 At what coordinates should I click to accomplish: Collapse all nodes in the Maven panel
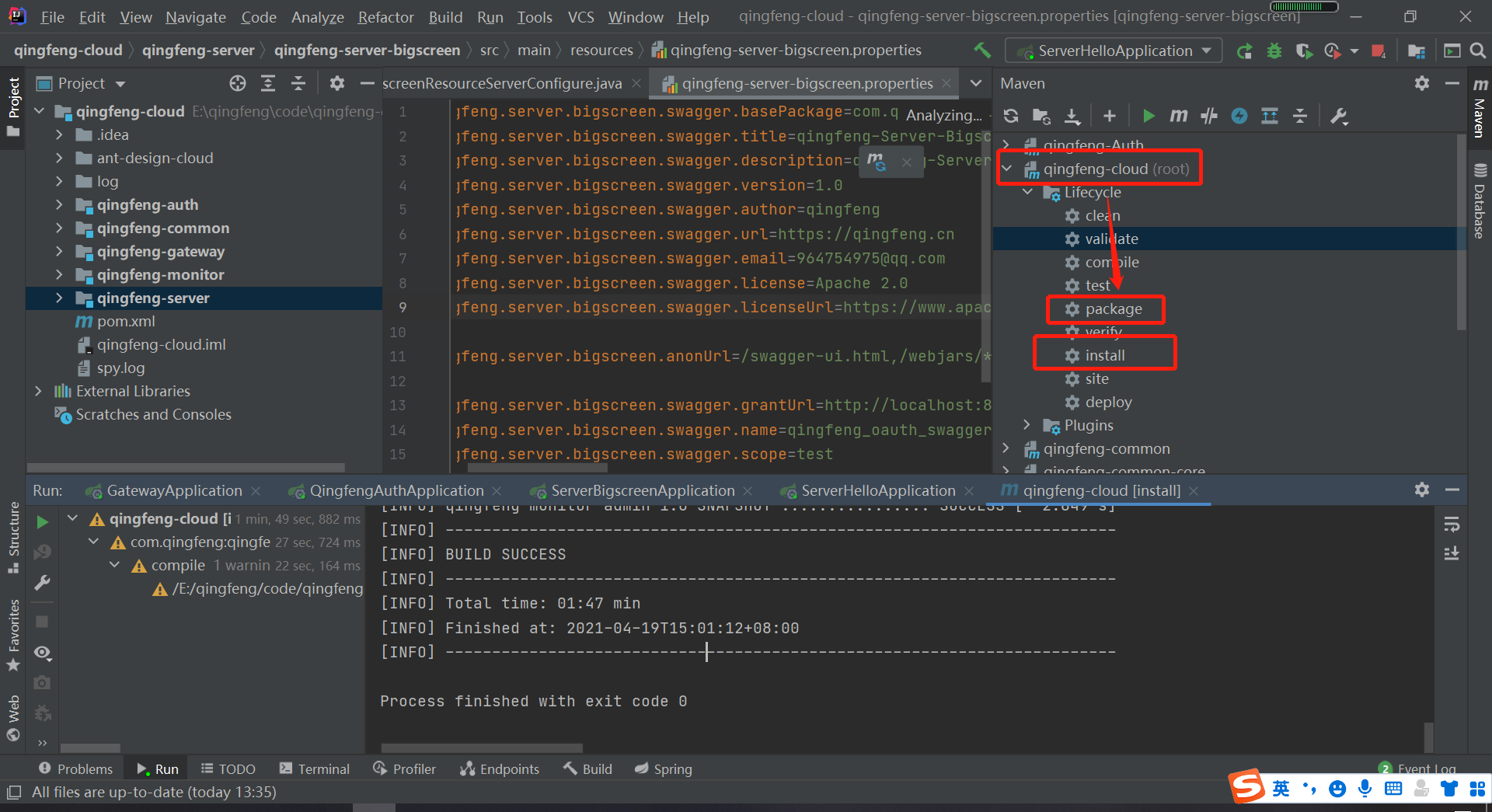1300,116
